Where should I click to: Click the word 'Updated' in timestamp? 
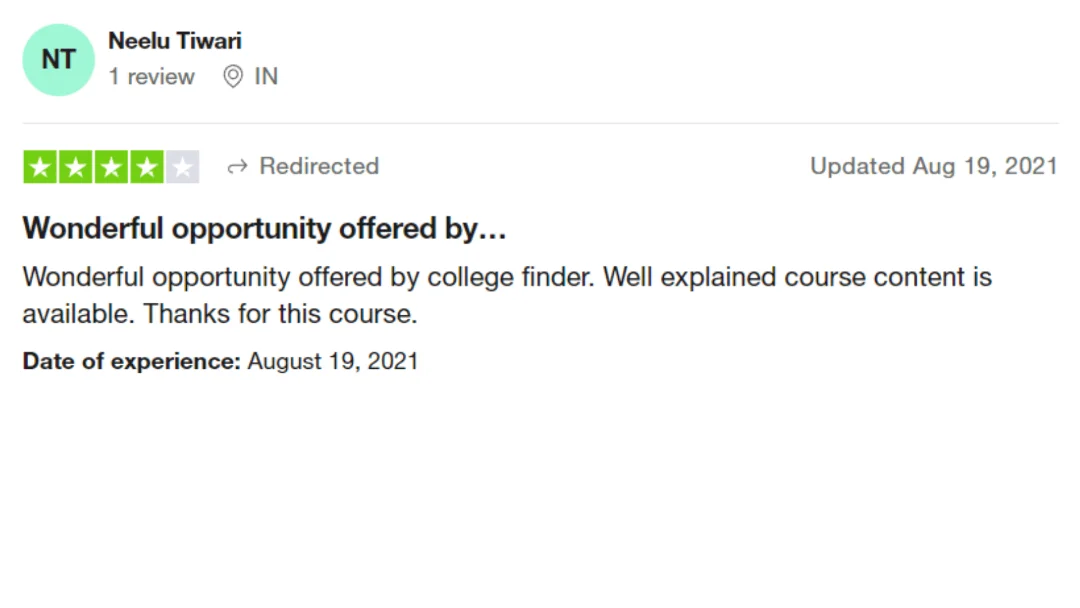point(858,166)
